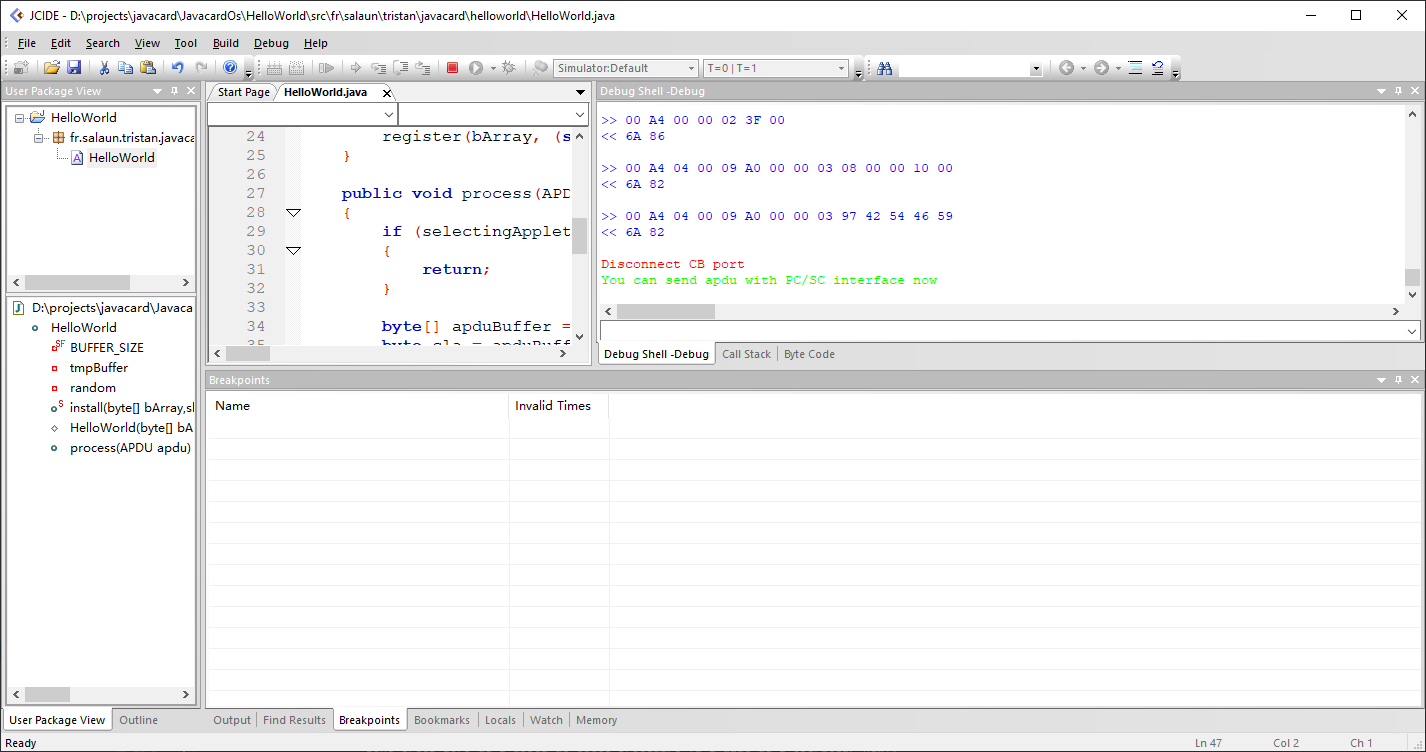Pin the Debug Shell panel
This screenshot has height=752, width=1426.
click(1398, 91)
